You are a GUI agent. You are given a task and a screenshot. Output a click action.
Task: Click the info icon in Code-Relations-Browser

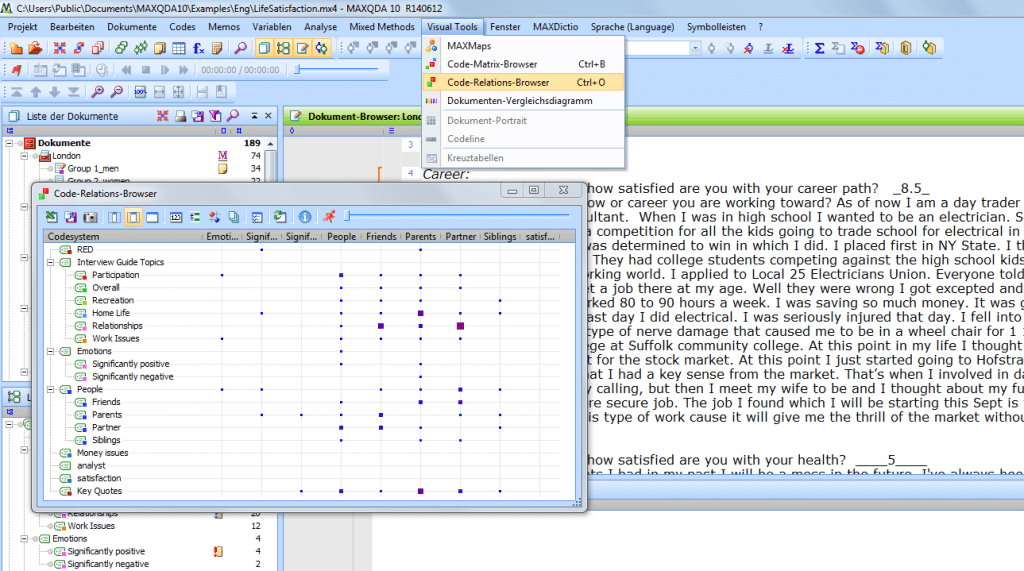tap(304, 217)
